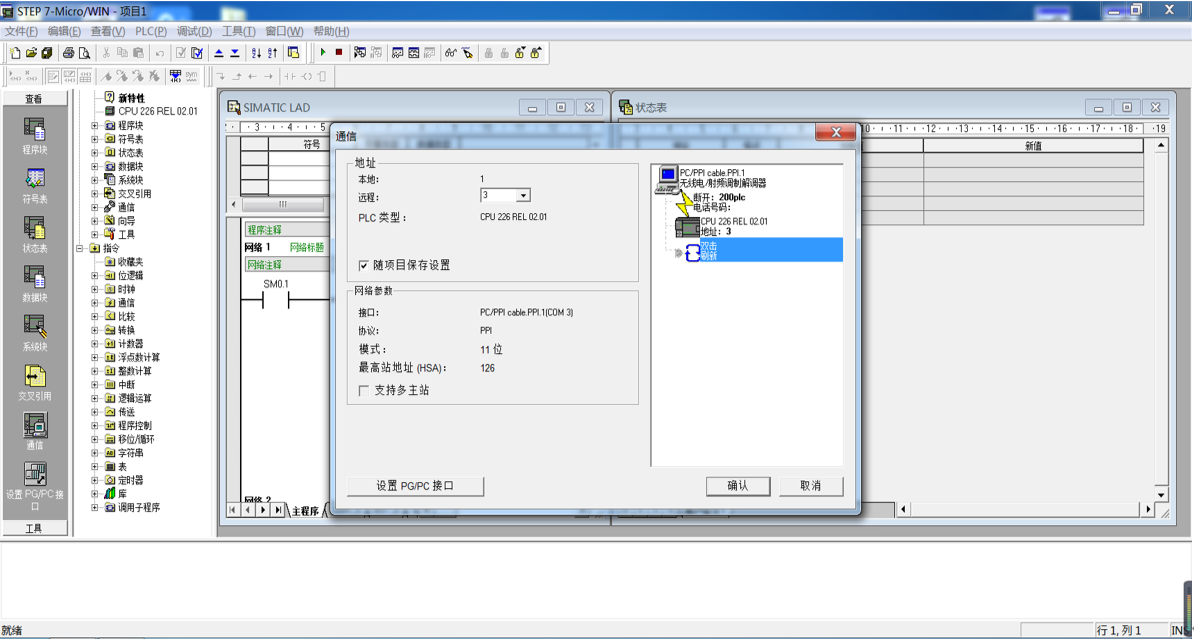Screen dimensions: 1194x640
Task: Open the 文件(F) menu
Action: tap(21, 31)
